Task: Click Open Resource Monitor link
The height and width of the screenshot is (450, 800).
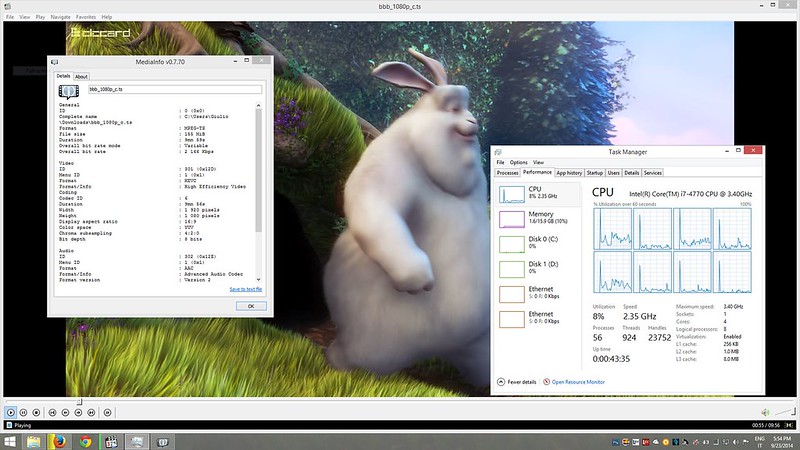Action: pyautogui.click(x=574, y=382)
